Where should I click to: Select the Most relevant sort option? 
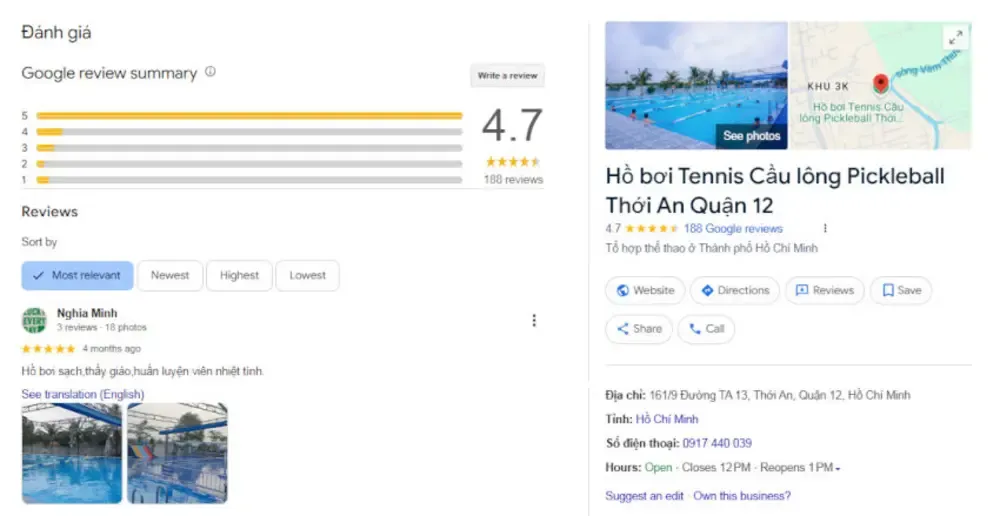click(77, 275)
